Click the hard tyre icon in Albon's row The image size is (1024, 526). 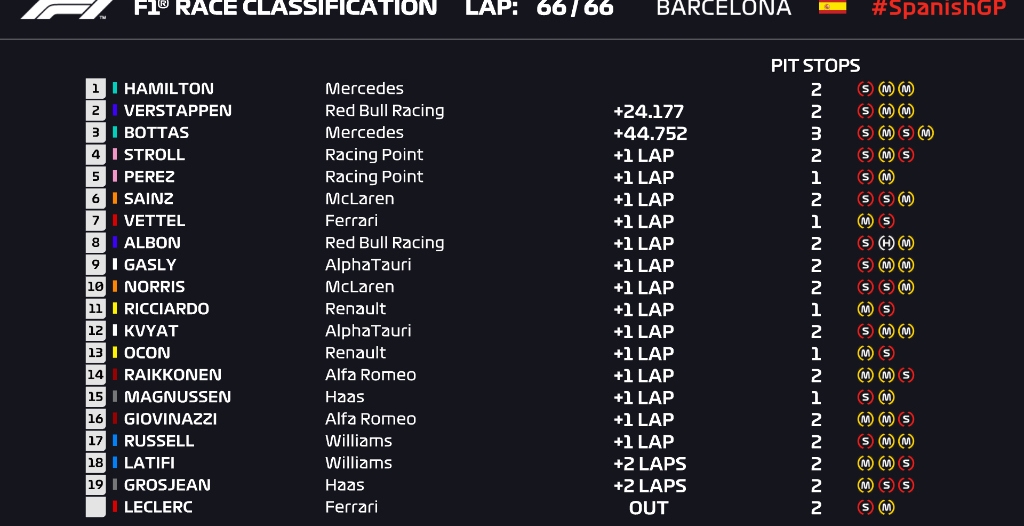click(x=885, y=243)
